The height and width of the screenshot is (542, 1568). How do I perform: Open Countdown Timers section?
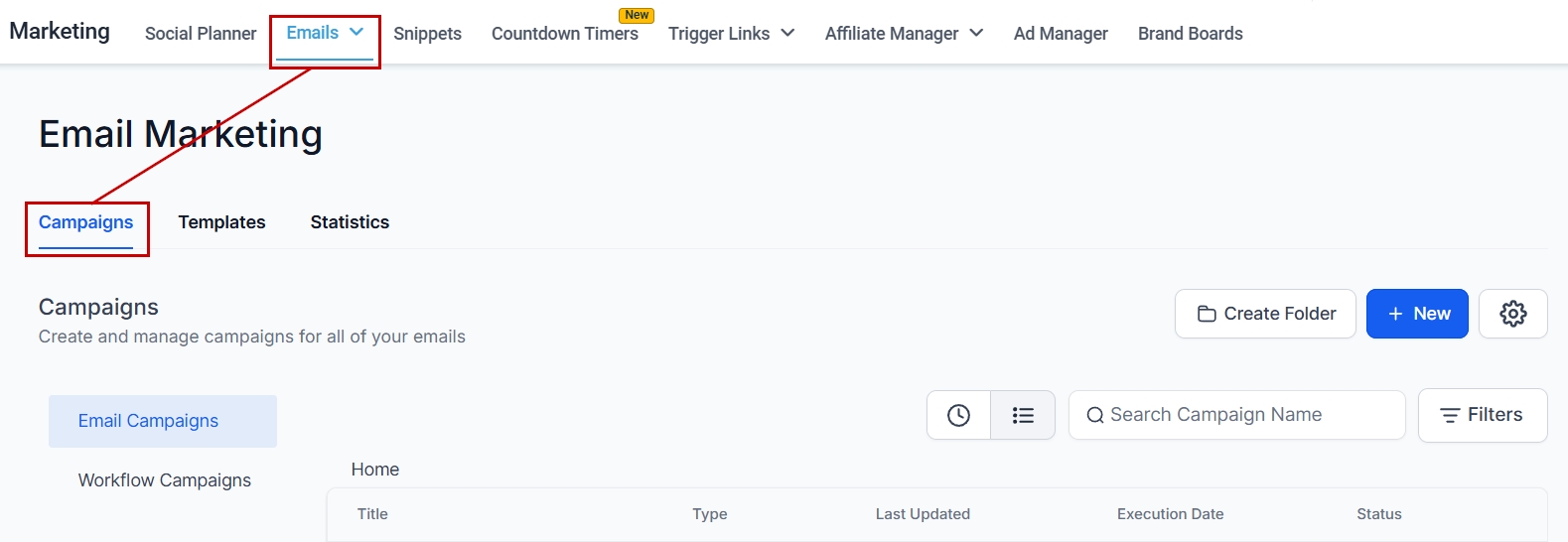coord(564,34)
